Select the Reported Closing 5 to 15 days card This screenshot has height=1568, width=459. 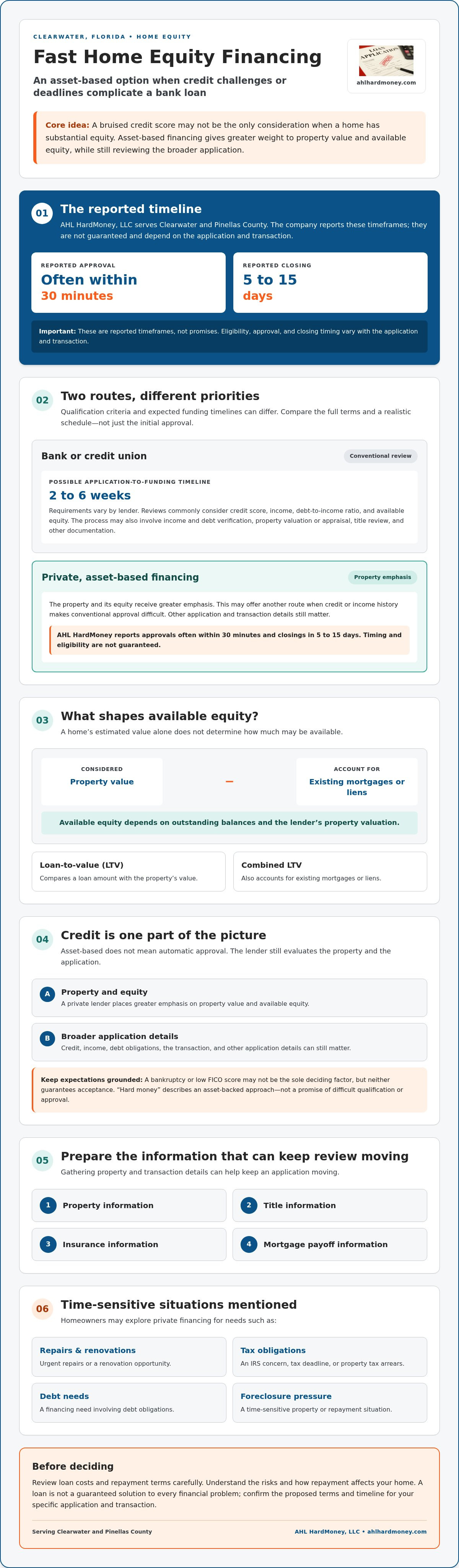(x=330, y=283)
